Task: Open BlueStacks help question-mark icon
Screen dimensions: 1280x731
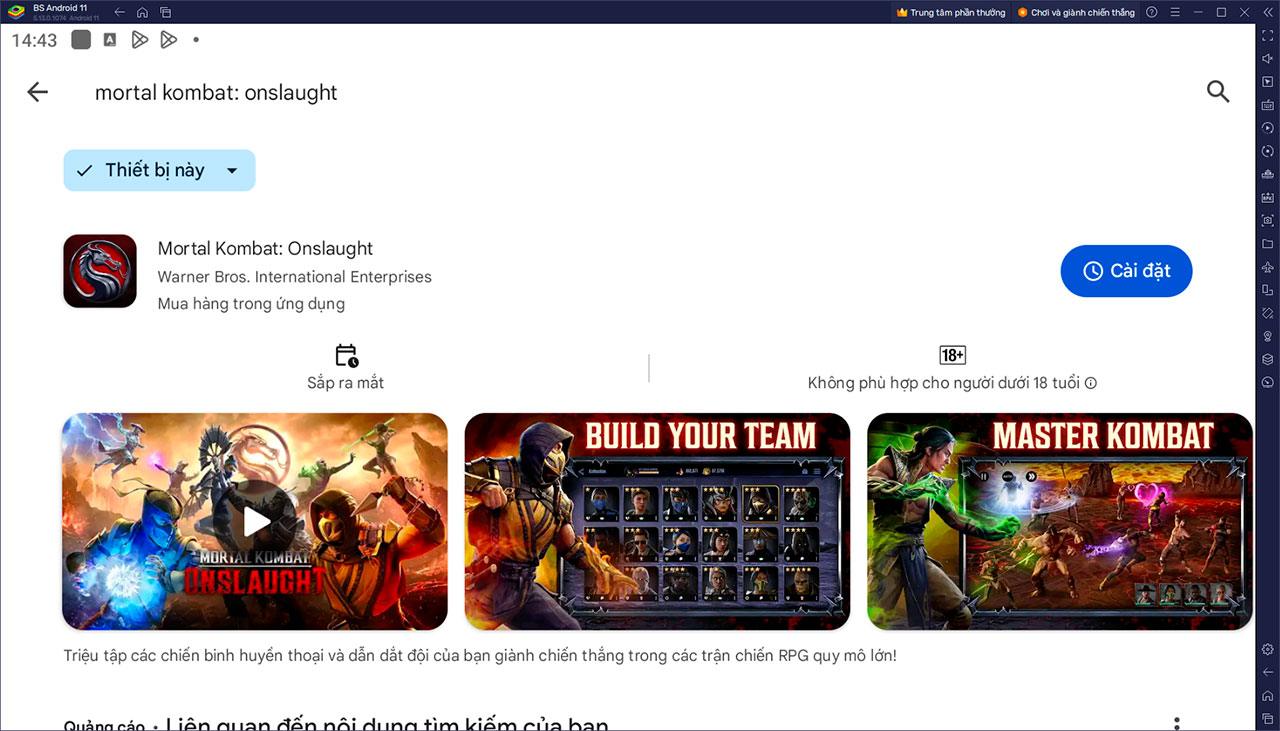Action: [1151, 12]
